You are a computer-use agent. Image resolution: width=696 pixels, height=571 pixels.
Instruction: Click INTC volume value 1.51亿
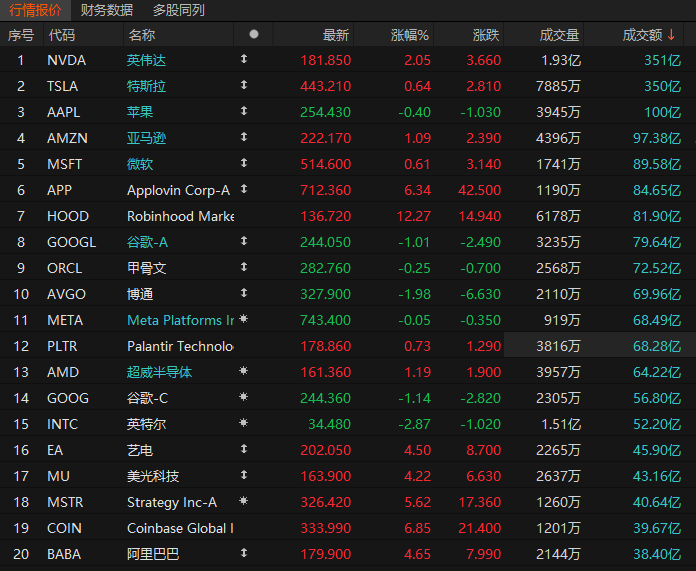tap(561, 424)
